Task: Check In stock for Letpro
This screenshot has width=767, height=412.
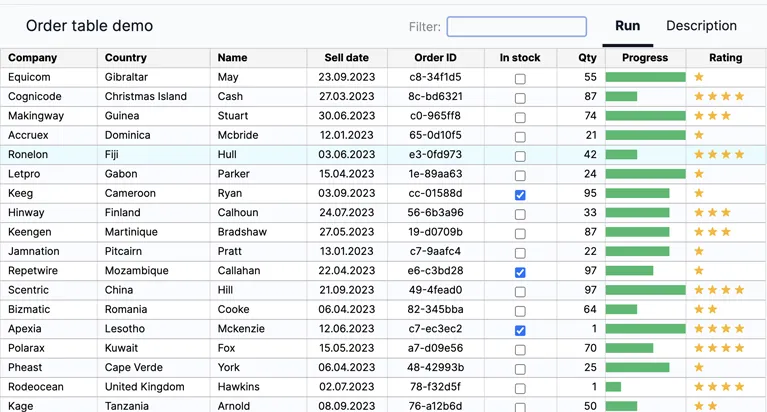Action: tap(520, 175)
